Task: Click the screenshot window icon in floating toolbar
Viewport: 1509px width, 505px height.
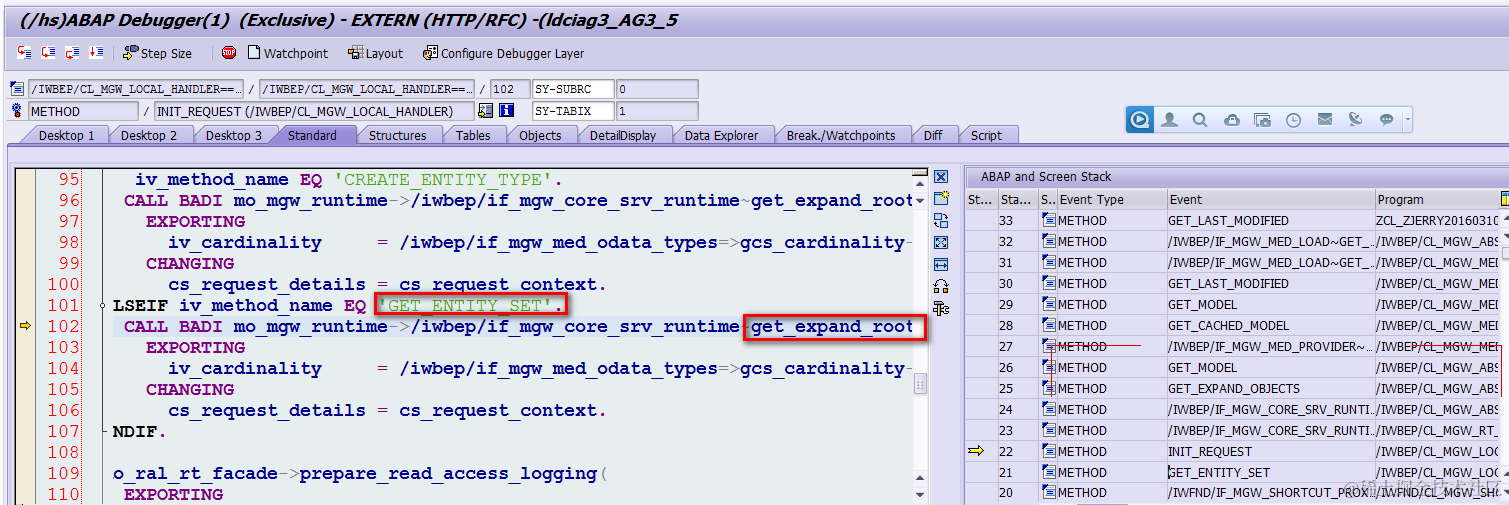Action: coord(1263,120)
